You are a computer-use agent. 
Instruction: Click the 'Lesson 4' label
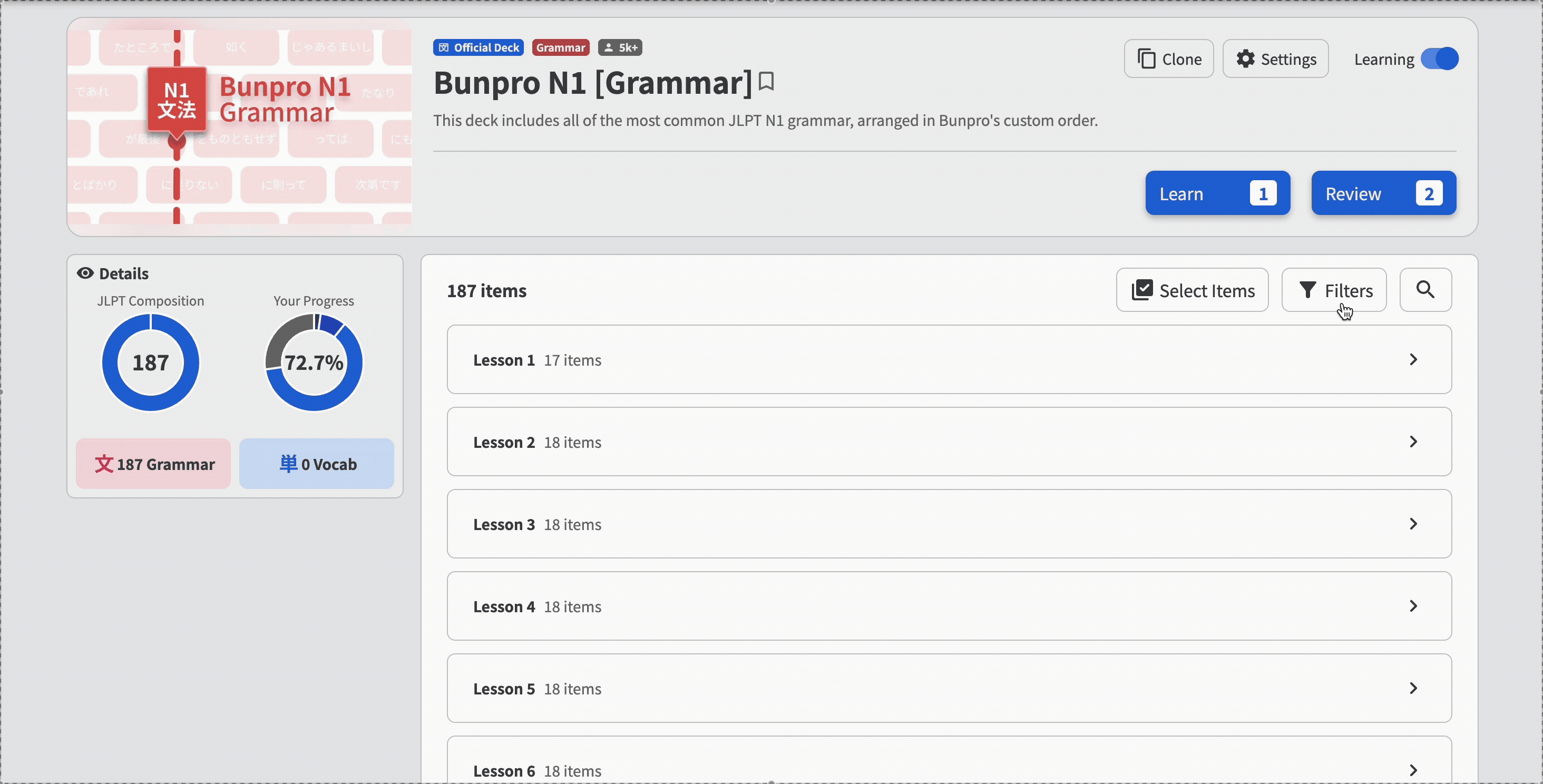click(x=504, y=606)
